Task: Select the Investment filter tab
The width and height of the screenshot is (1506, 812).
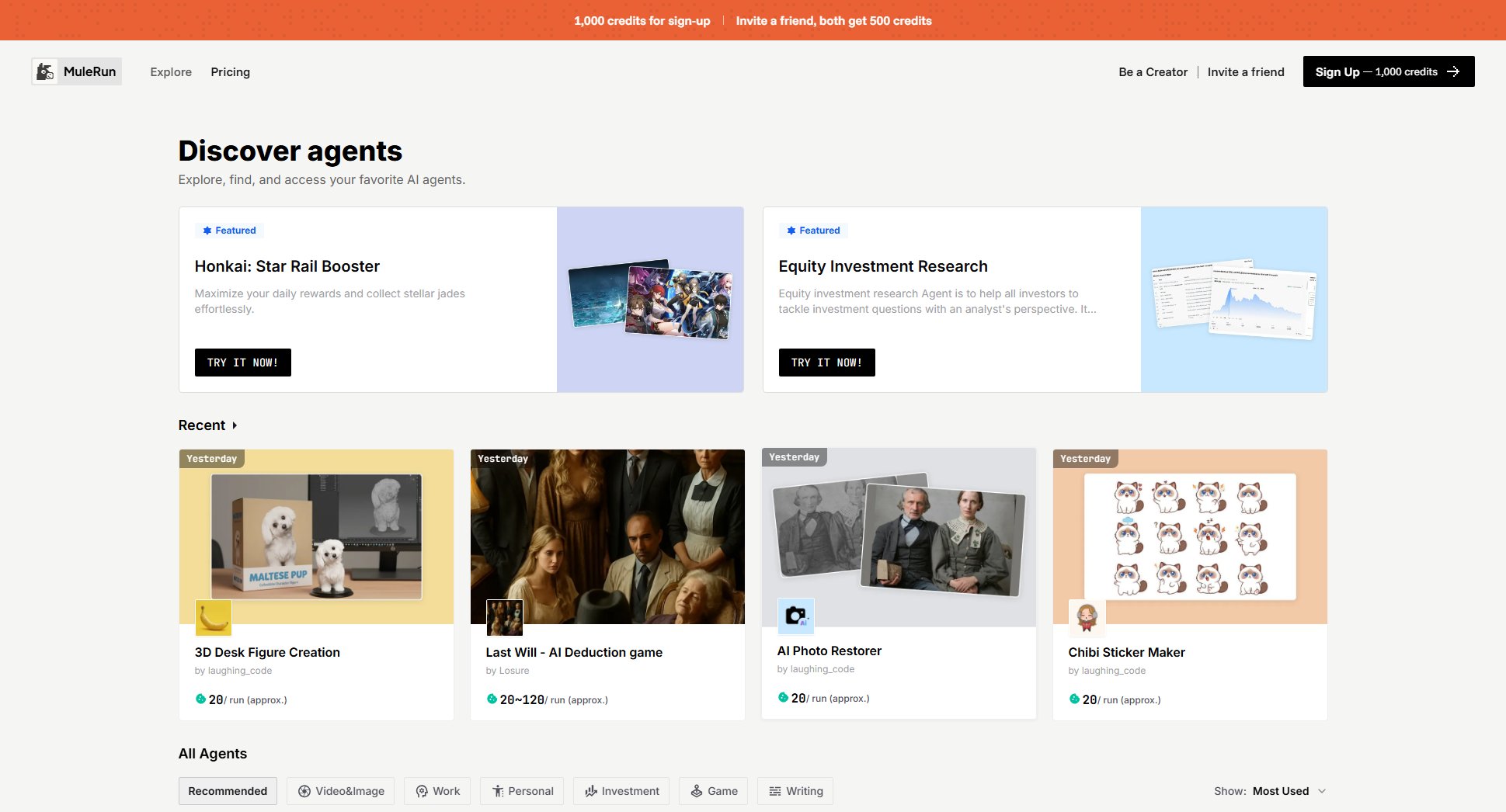Action: (621, 791)
